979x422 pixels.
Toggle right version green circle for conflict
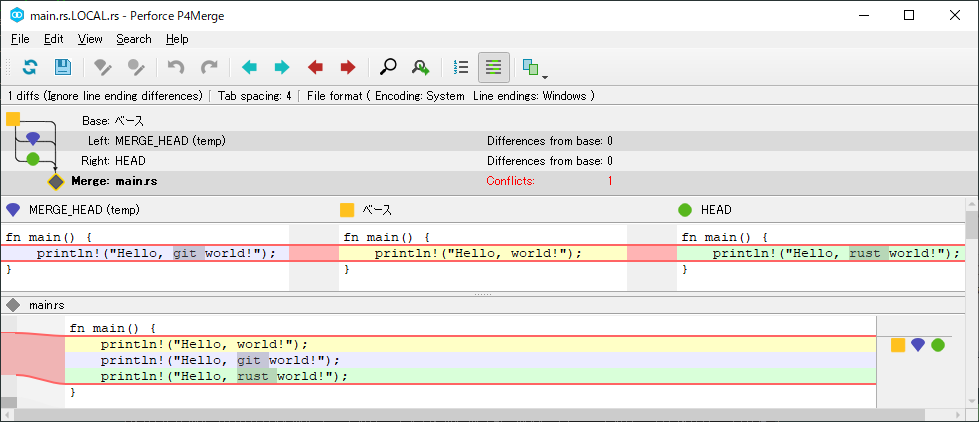click(938, 345)
